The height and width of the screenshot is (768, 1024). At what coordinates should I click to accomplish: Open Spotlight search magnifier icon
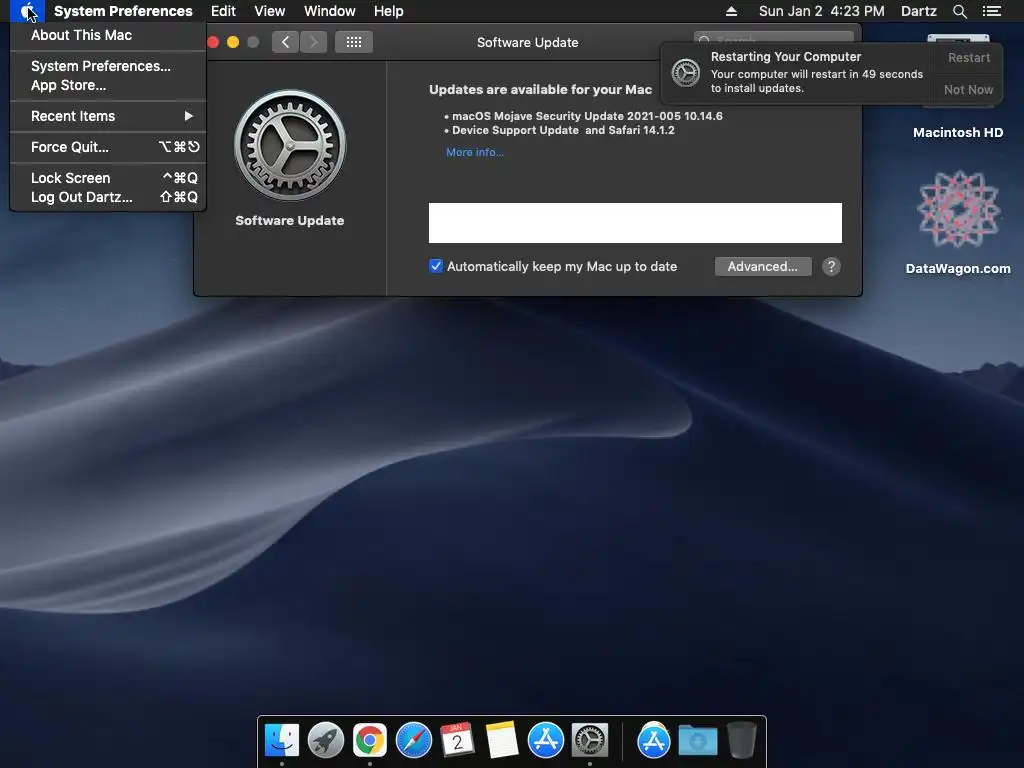[x=959, y=11]
